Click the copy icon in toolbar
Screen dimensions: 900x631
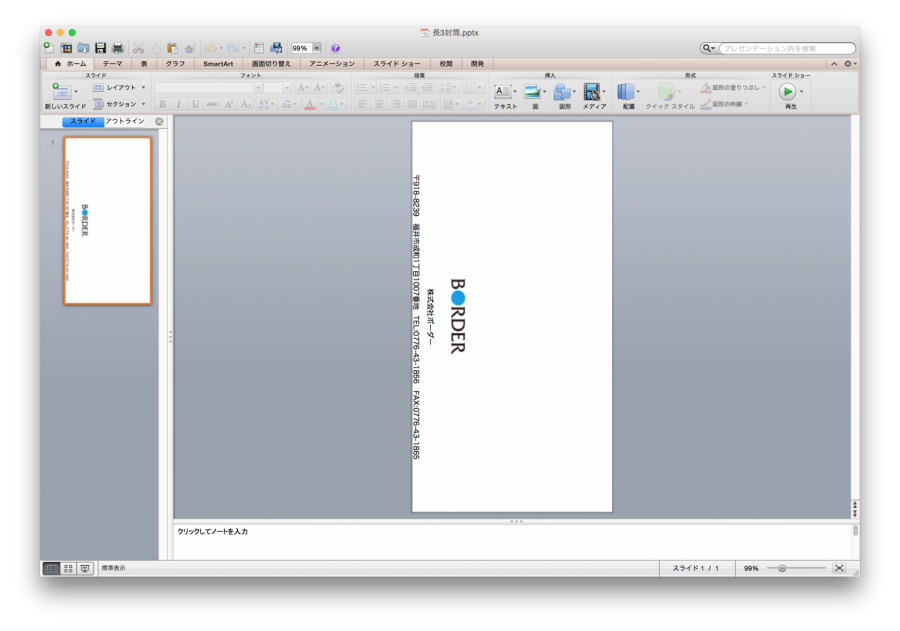tap(156, 48)
